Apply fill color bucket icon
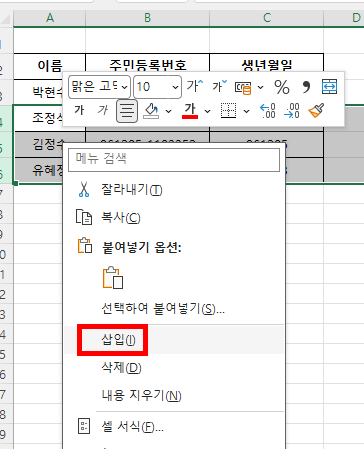The height and width of the screenshot is (449, 364). coord(151,111)
